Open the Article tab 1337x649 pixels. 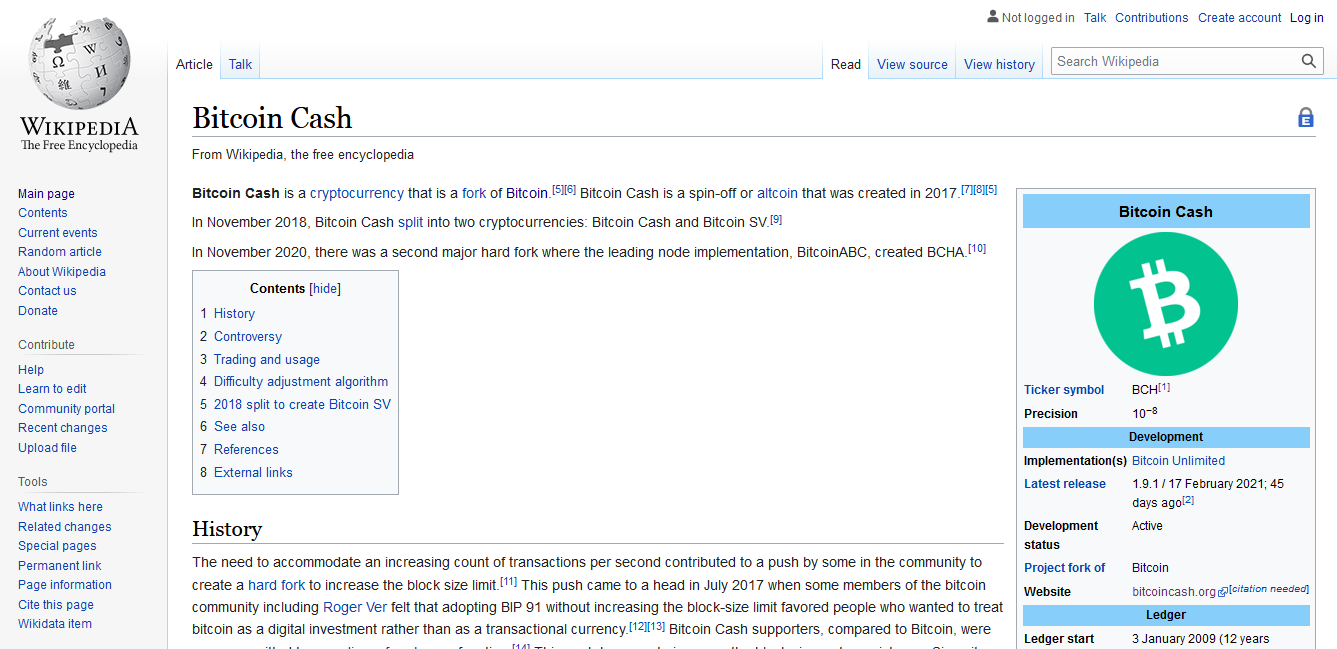(x=194, y=64)
